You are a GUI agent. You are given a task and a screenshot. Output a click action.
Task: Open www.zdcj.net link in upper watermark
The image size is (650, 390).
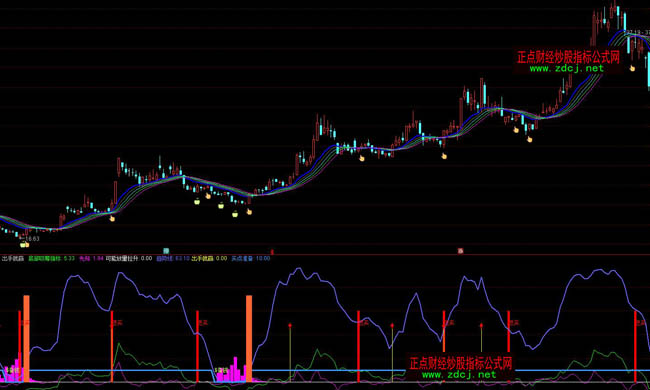click(x=567, y=68)
